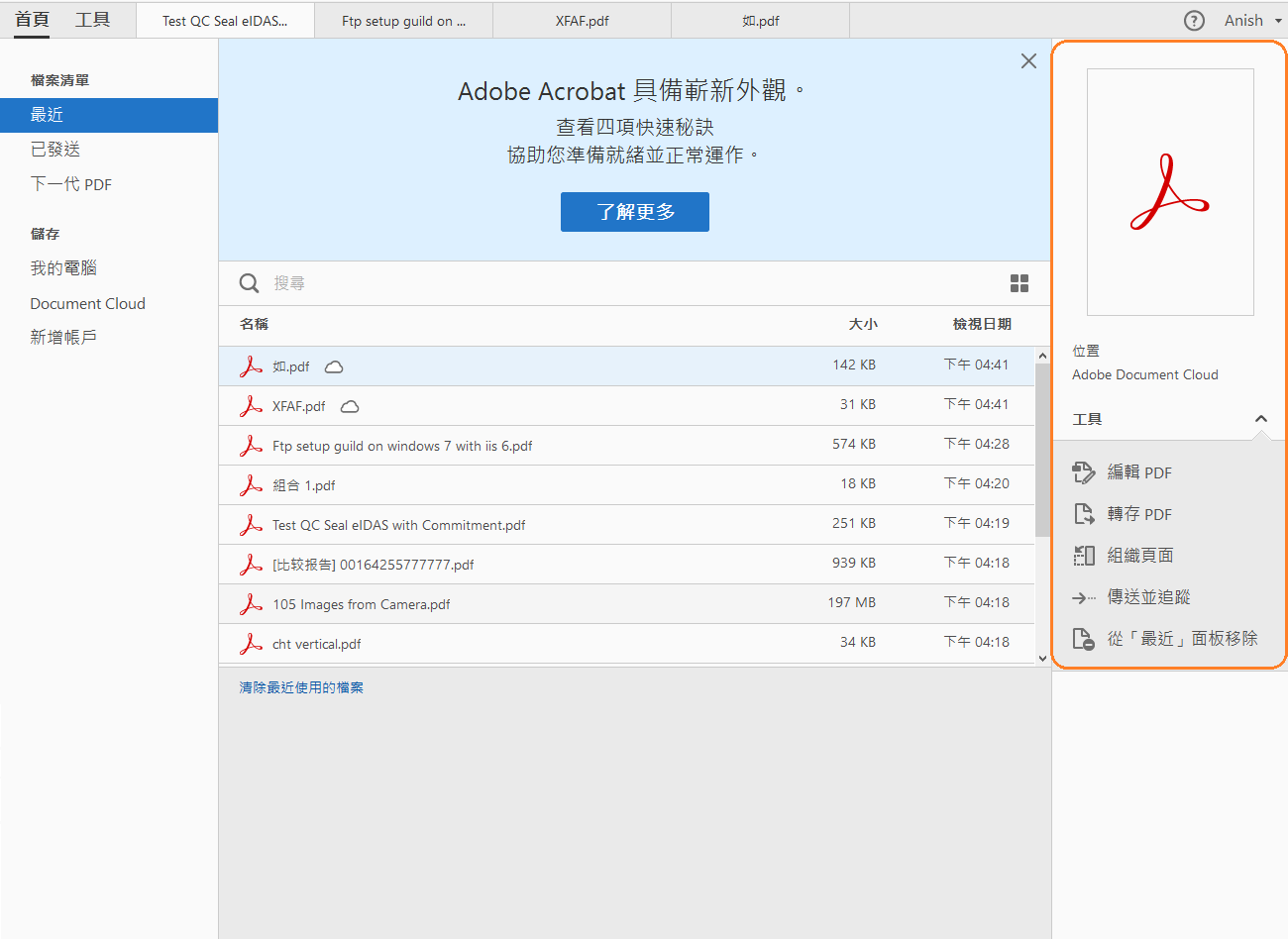Click the document preview thumbnail
1288x939 pixels.
pos(1170,192)
